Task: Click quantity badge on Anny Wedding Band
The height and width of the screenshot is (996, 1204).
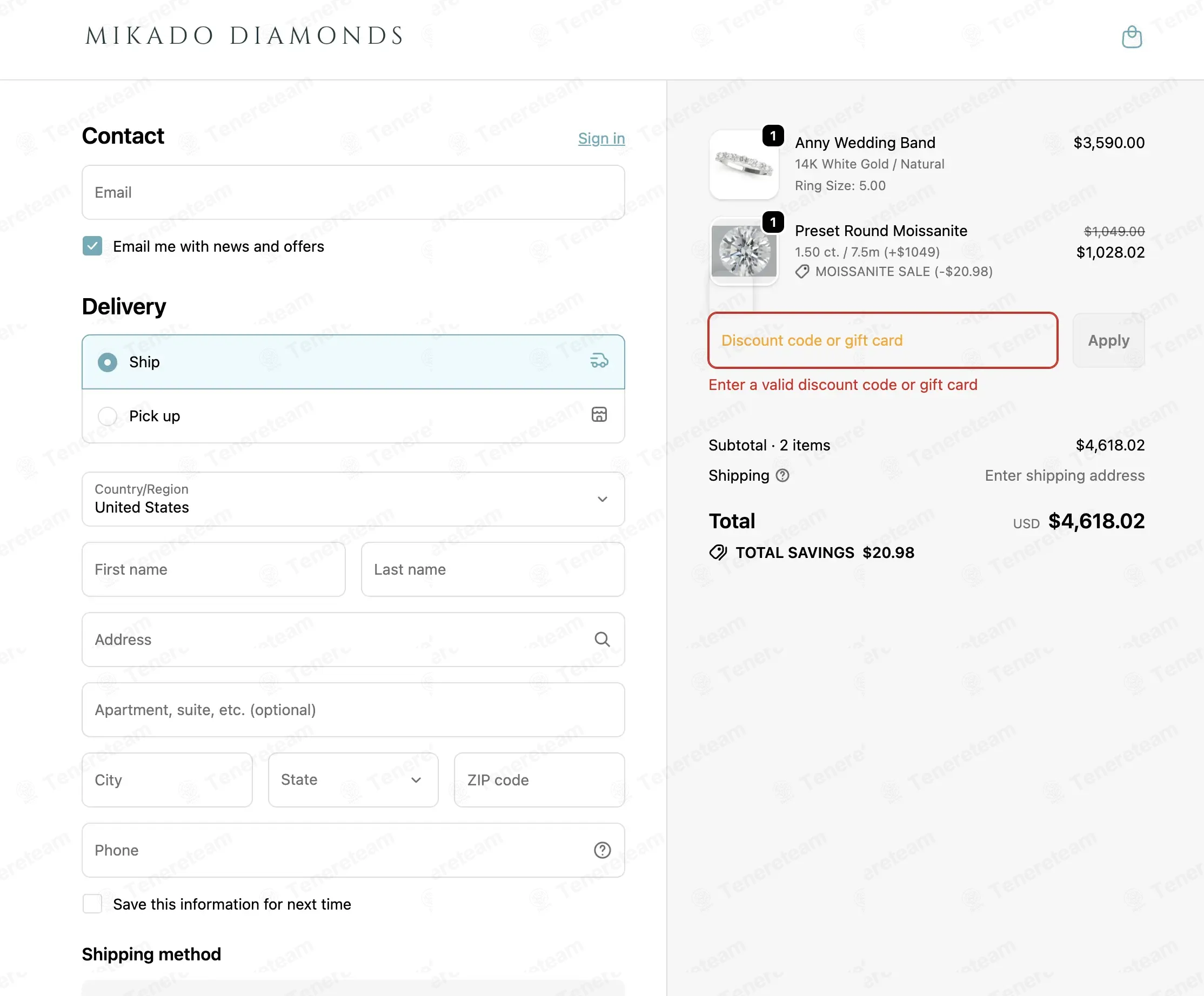Action: [773, 136]
